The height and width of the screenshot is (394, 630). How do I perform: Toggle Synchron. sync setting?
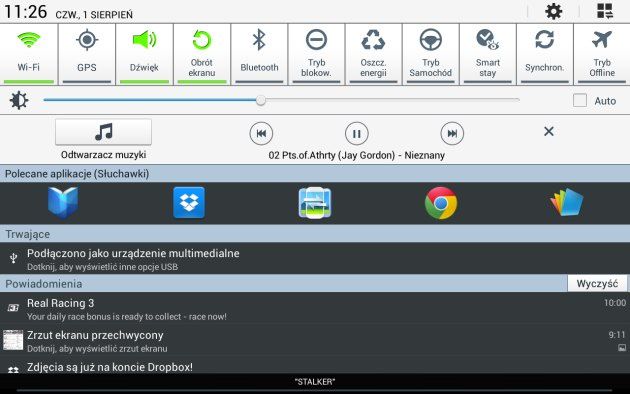pyautogui.click(x=544, y=54)
